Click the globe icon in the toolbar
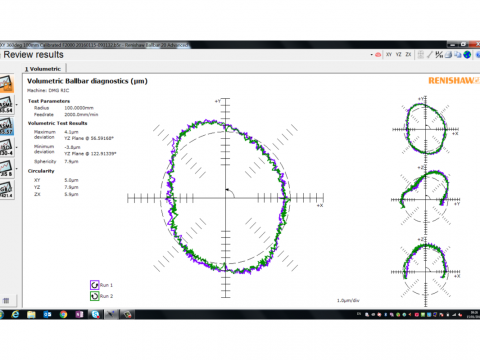Screen dimensions: 480x360 tap(467, 55)
